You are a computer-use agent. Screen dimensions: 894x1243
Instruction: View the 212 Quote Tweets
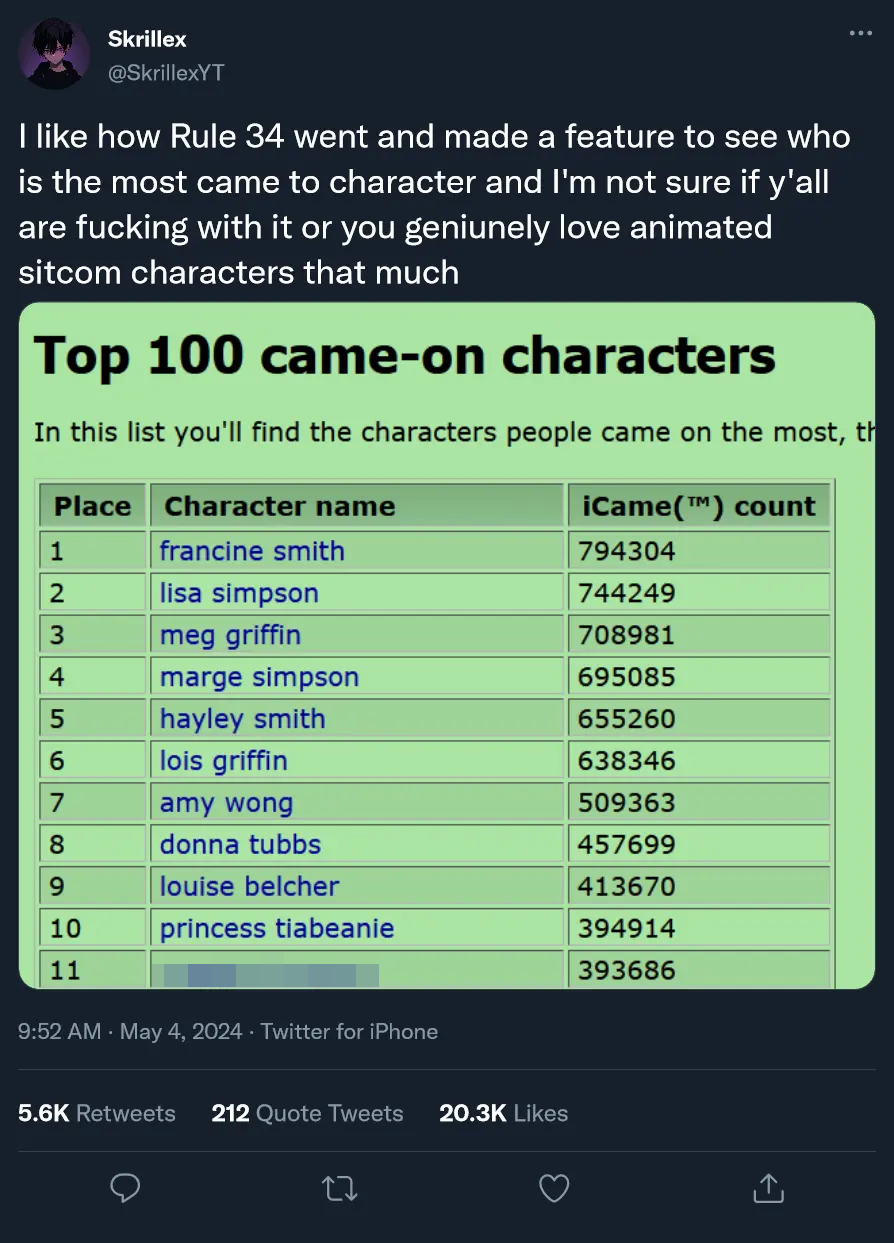click(x=307, y=1113)
